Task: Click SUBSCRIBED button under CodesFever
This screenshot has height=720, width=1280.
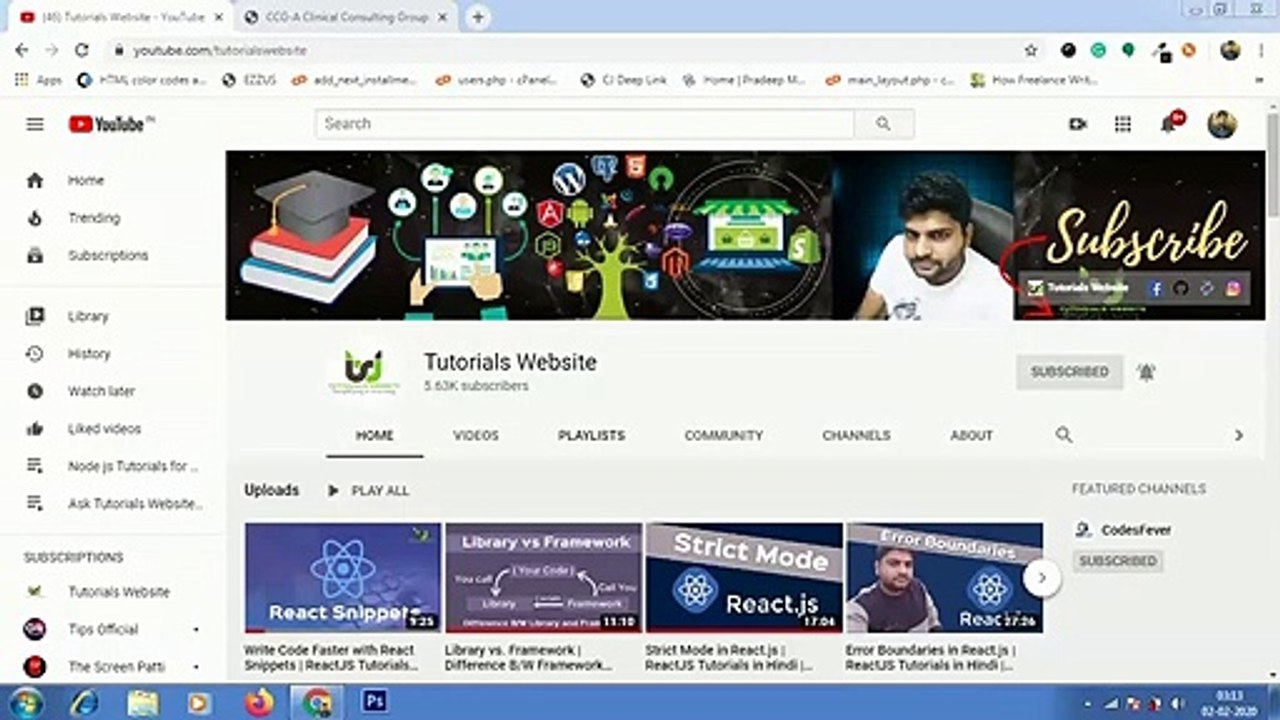Action: [x=1118, y=561]
